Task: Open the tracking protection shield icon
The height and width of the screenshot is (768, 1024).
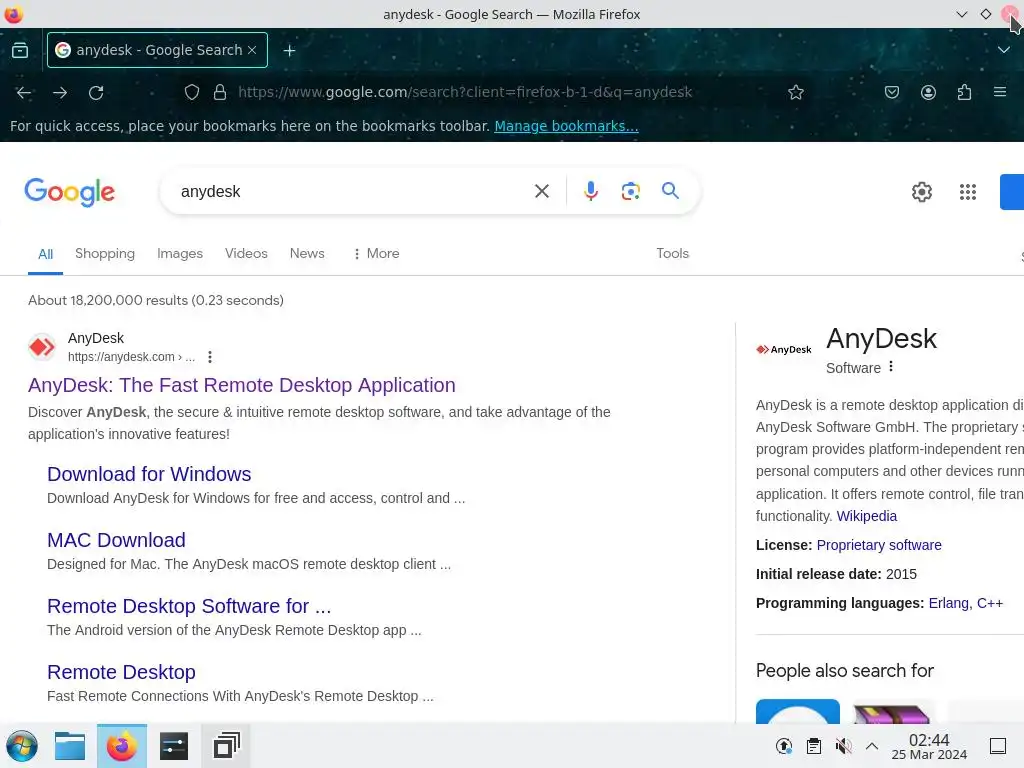Action: (191, 92)
